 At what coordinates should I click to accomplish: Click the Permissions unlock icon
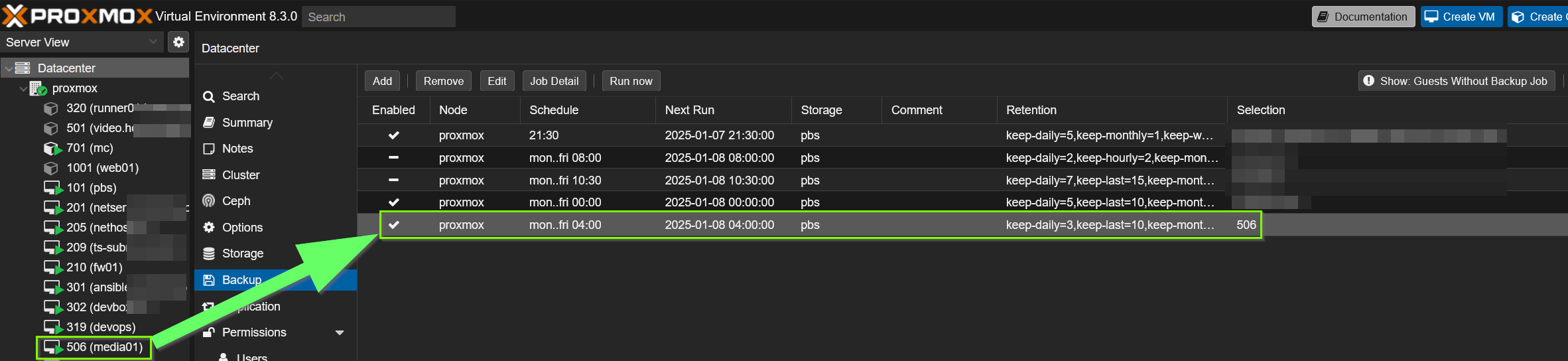click(x=209, y=332)
